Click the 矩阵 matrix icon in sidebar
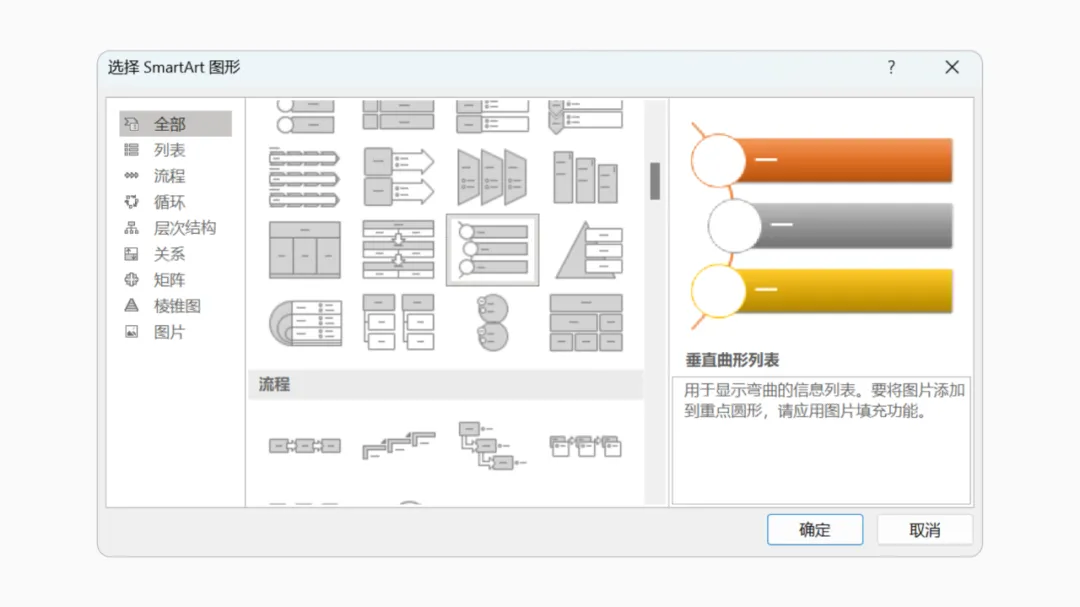This screenshot has width=1080, height=607. point(131,280)
